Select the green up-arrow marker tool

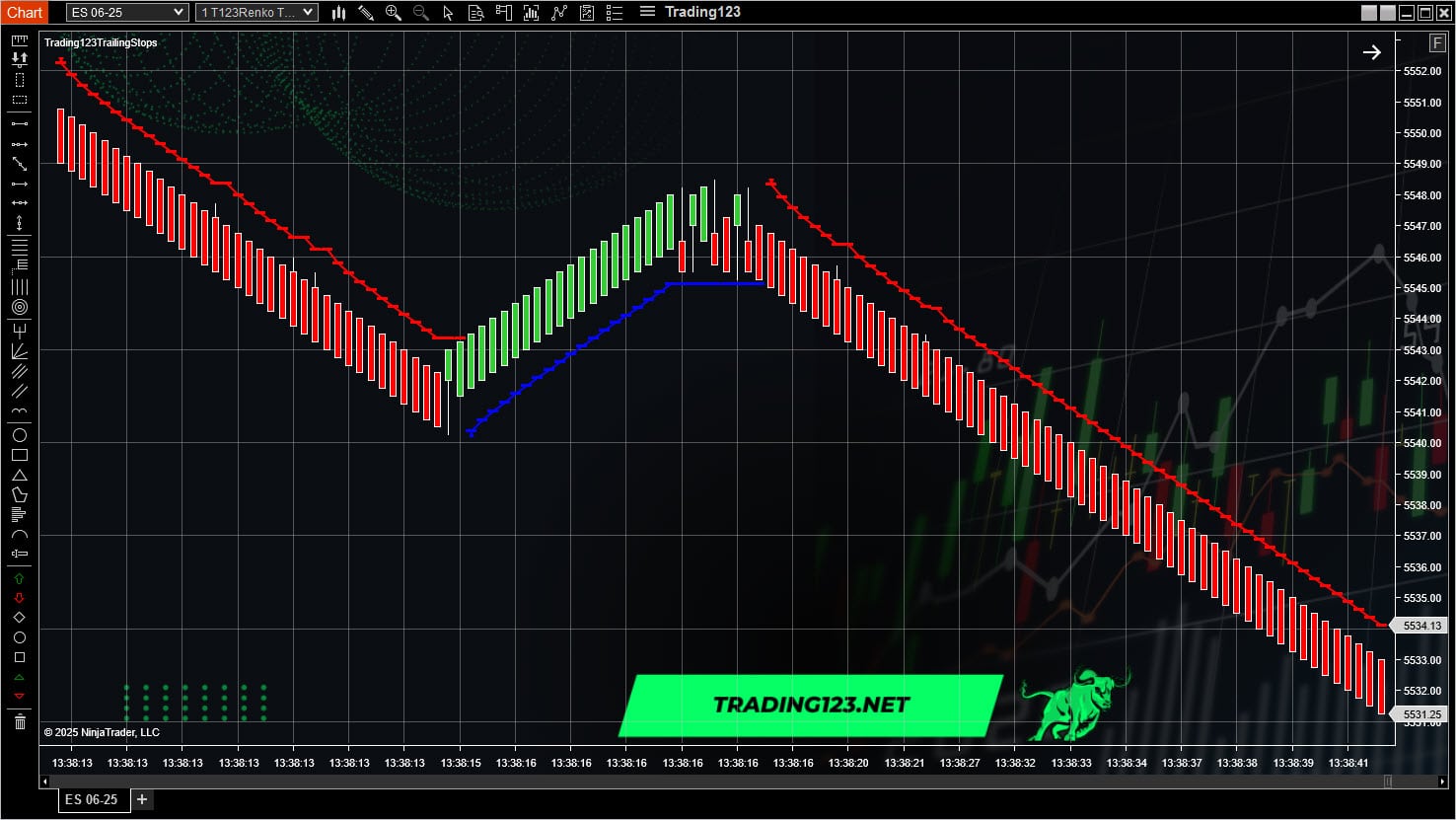pyautogui.click(x=19, y=578)
